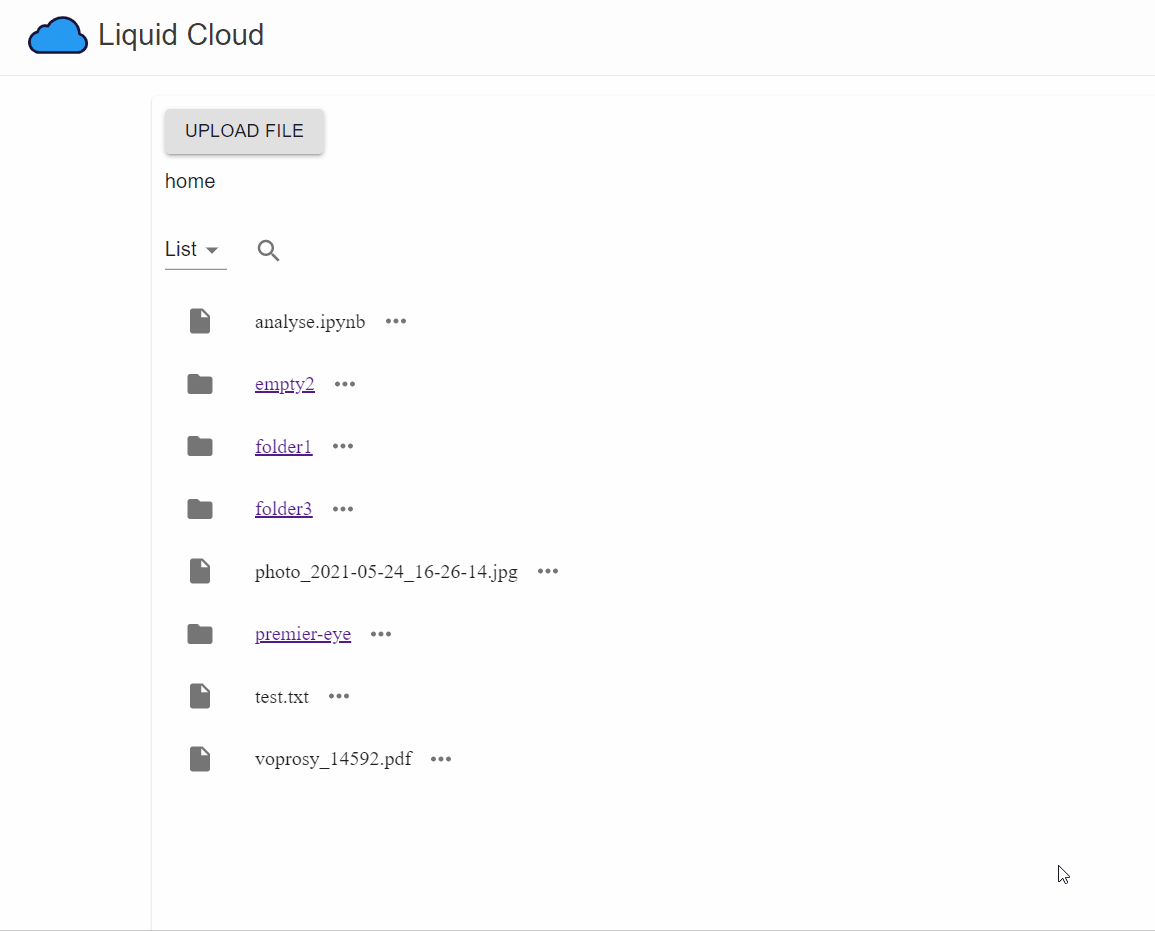Image resolution: width=1155 pixels, height=931 pixels.
Task: Click the file icon beside analyse.ipynb
Action: click(200, 321)
